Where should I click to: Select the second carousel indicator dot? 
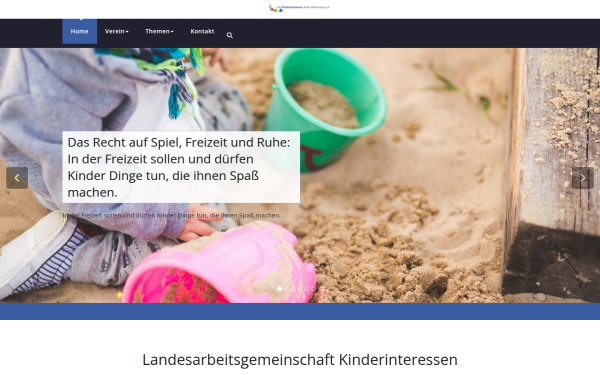286,289
